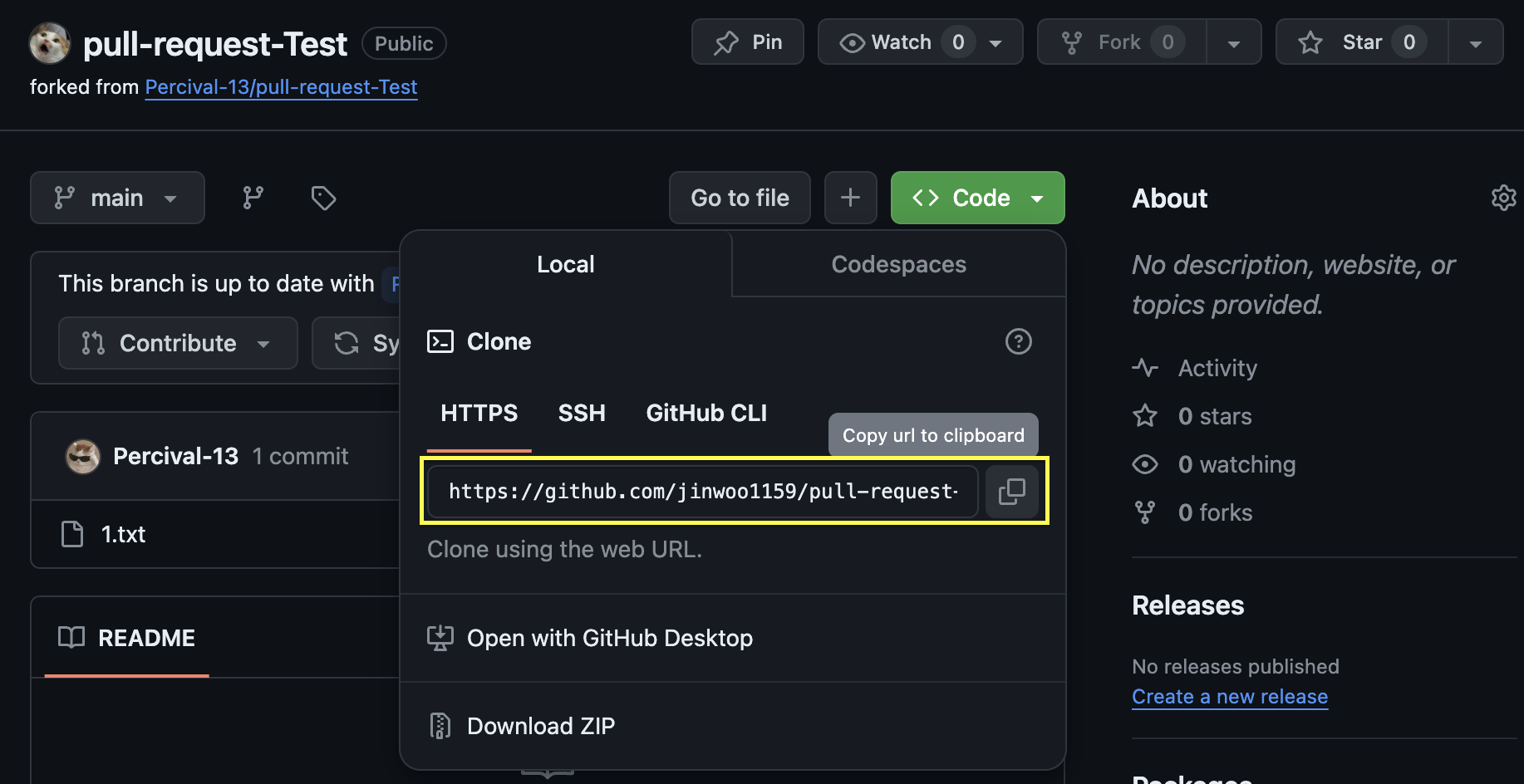View tags via the tag icon

[323, 198]
